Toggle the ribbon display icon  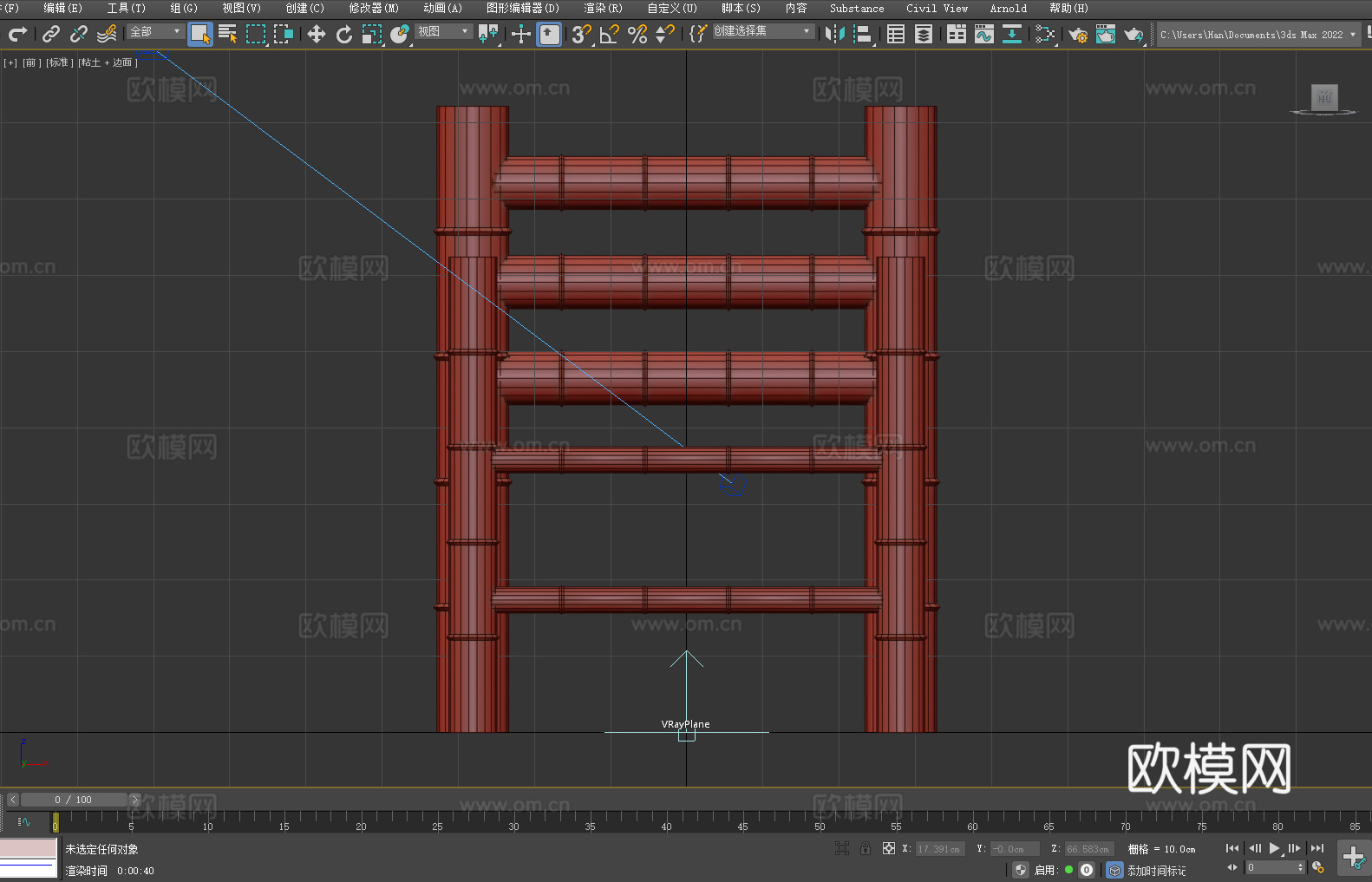pyautogui.click(x=957, y=34)
